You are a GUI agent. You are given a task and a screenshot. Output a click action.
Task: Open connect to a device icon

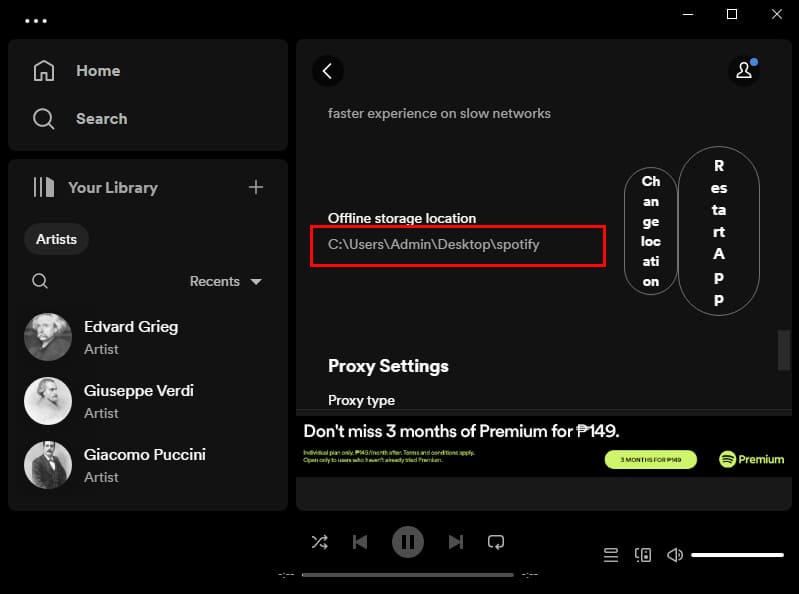pos(643,555)
